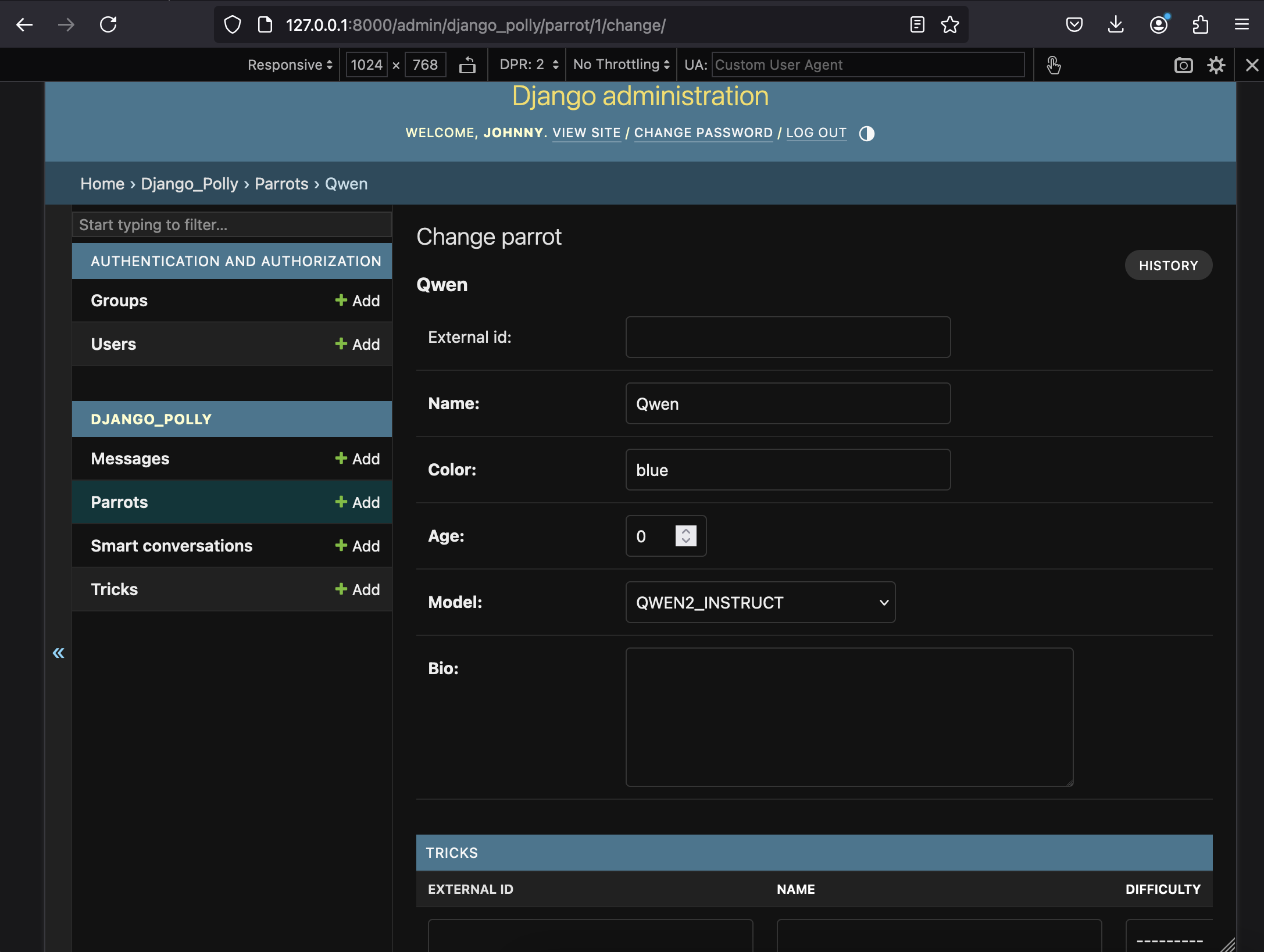Take a screenshot with the camera icon
The height and width of the screenshot is (952, 1264).
[1183, 65]
